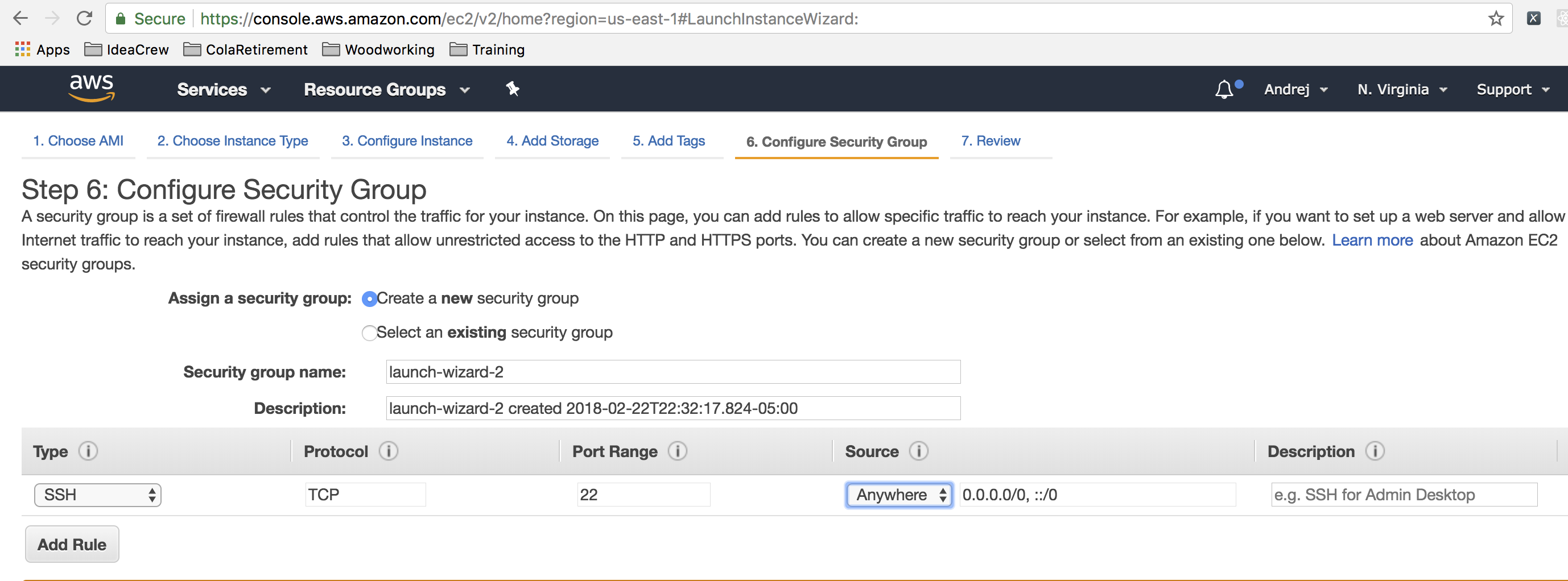Click the bookmark star in address bar

tap(1496, 19)
